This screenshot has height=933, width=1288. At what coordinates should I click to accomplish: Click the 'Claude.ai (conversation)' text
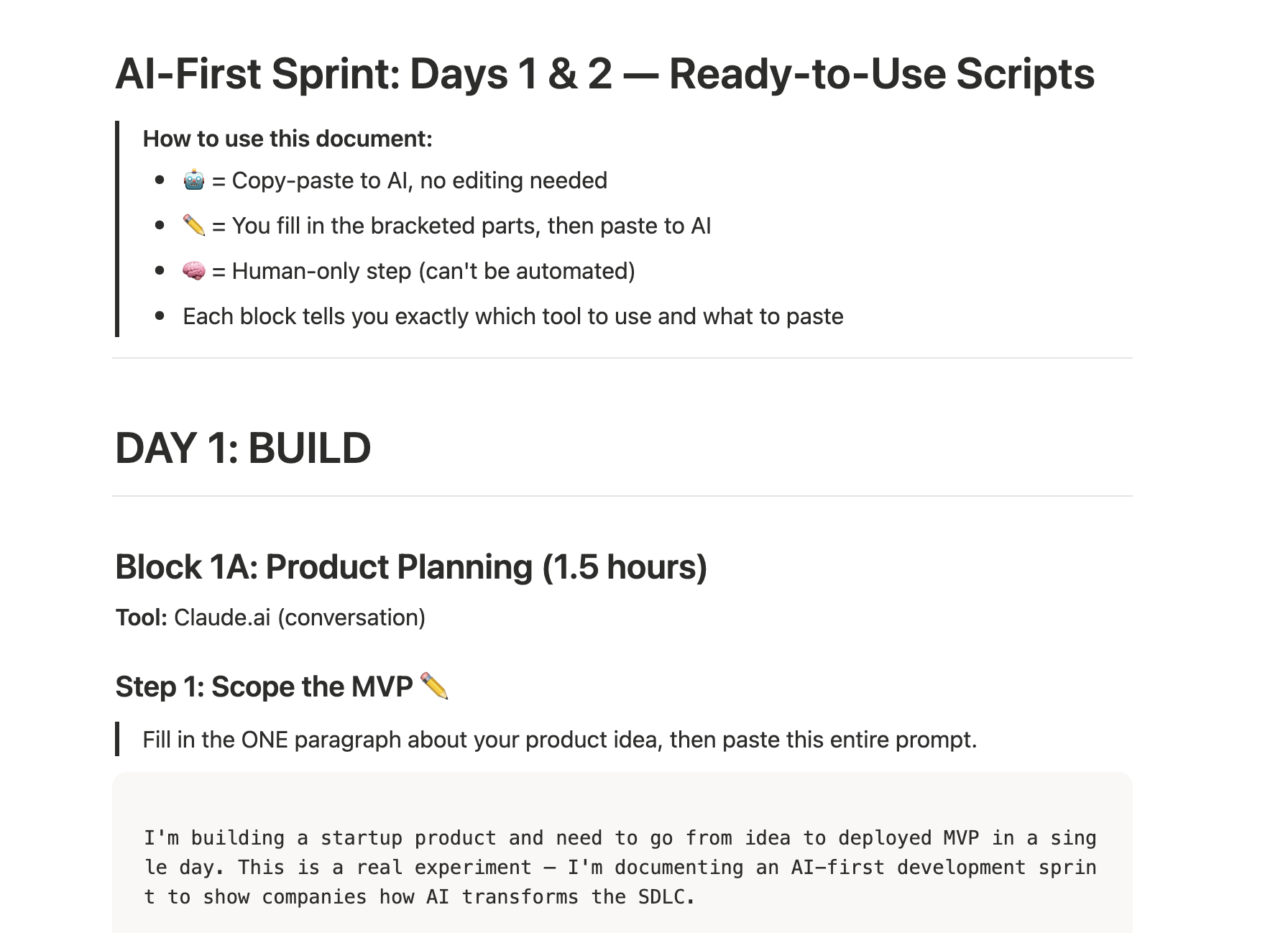coord(300,617)
